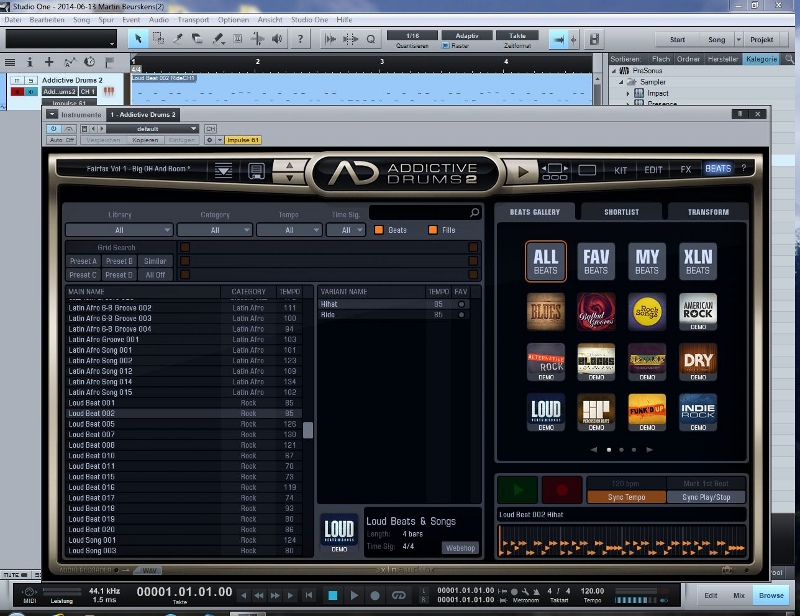Choose the paint/pencil tool
The width and height of the screenshot is (800, 616).
tap(218, 39)
